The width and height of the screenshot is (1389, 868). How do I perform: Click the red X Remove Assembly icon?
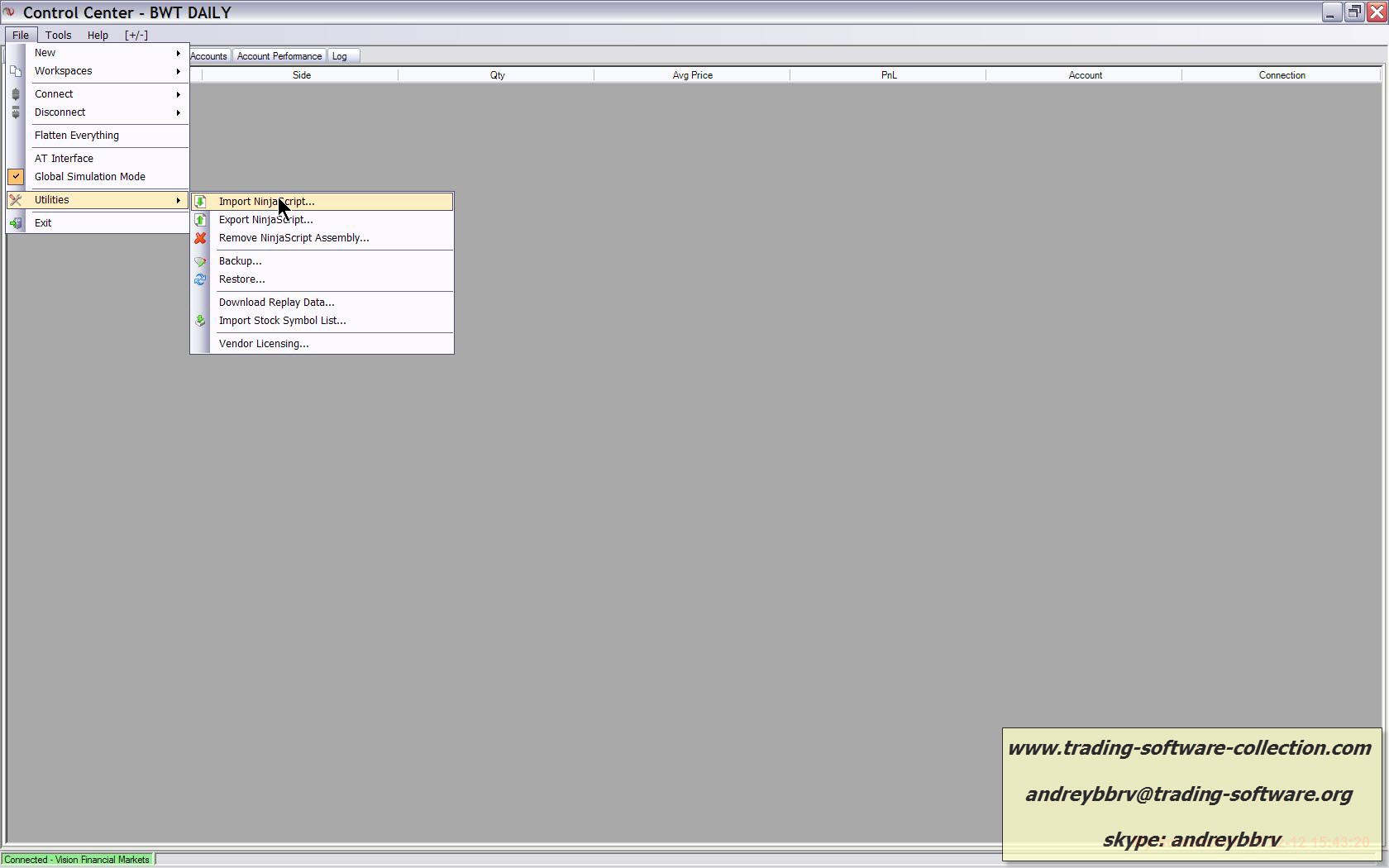pos(200,238)
